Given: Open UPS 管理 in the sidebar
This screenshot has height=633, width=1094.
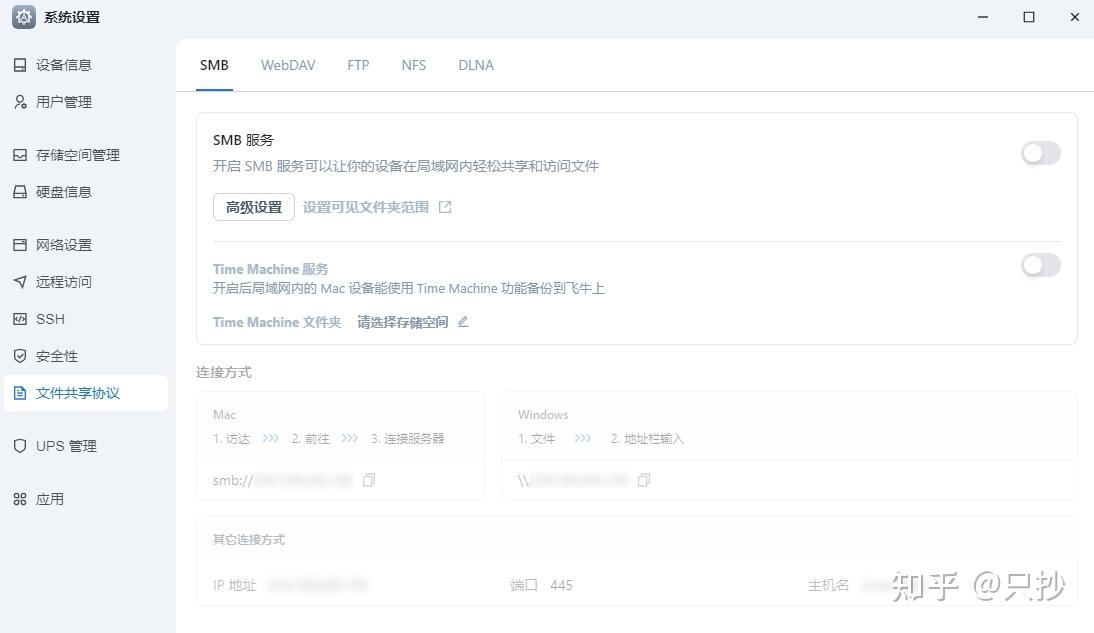Looking at the screenshot, I should pyautogui.click(x=64, y=446).
